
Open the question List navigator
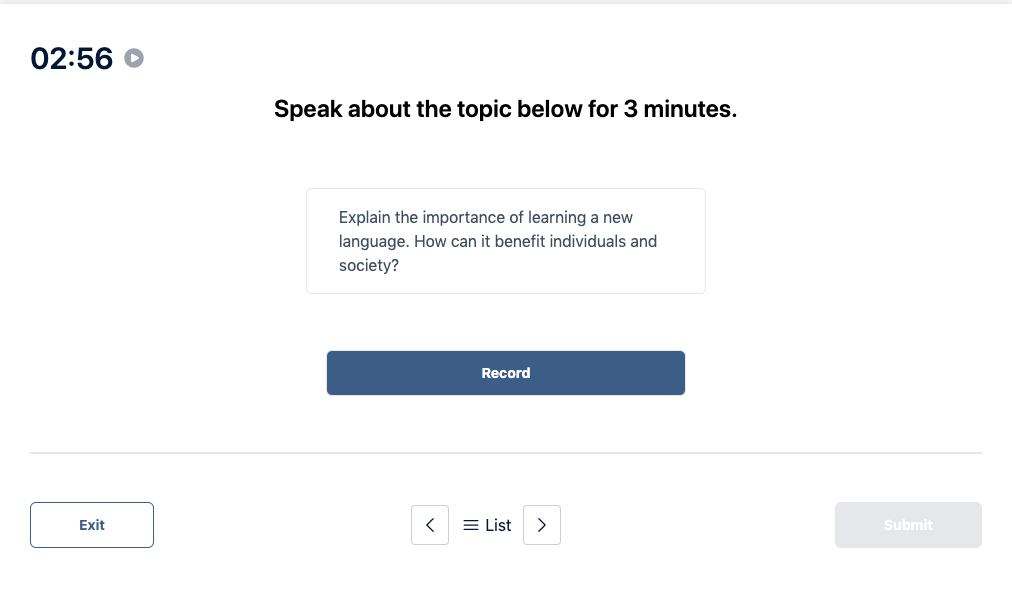486,524
